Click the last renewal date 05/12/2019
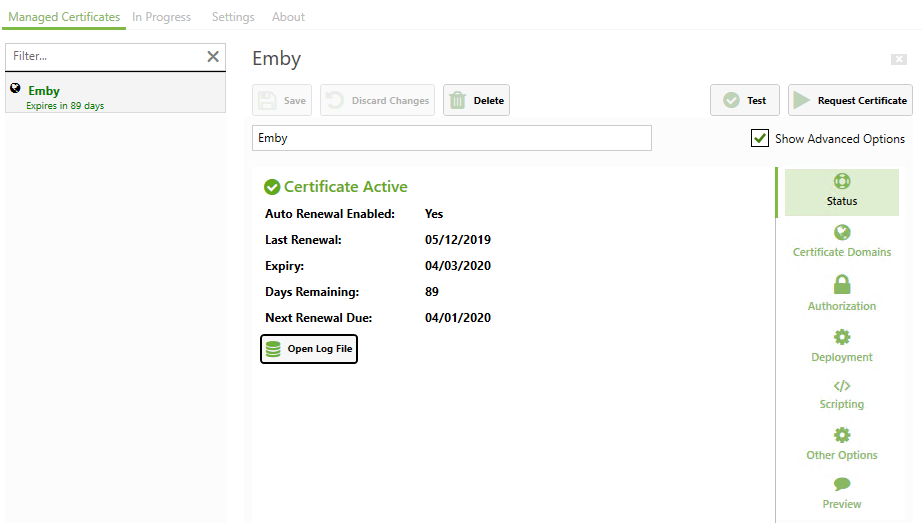 [x=457, y=240]
